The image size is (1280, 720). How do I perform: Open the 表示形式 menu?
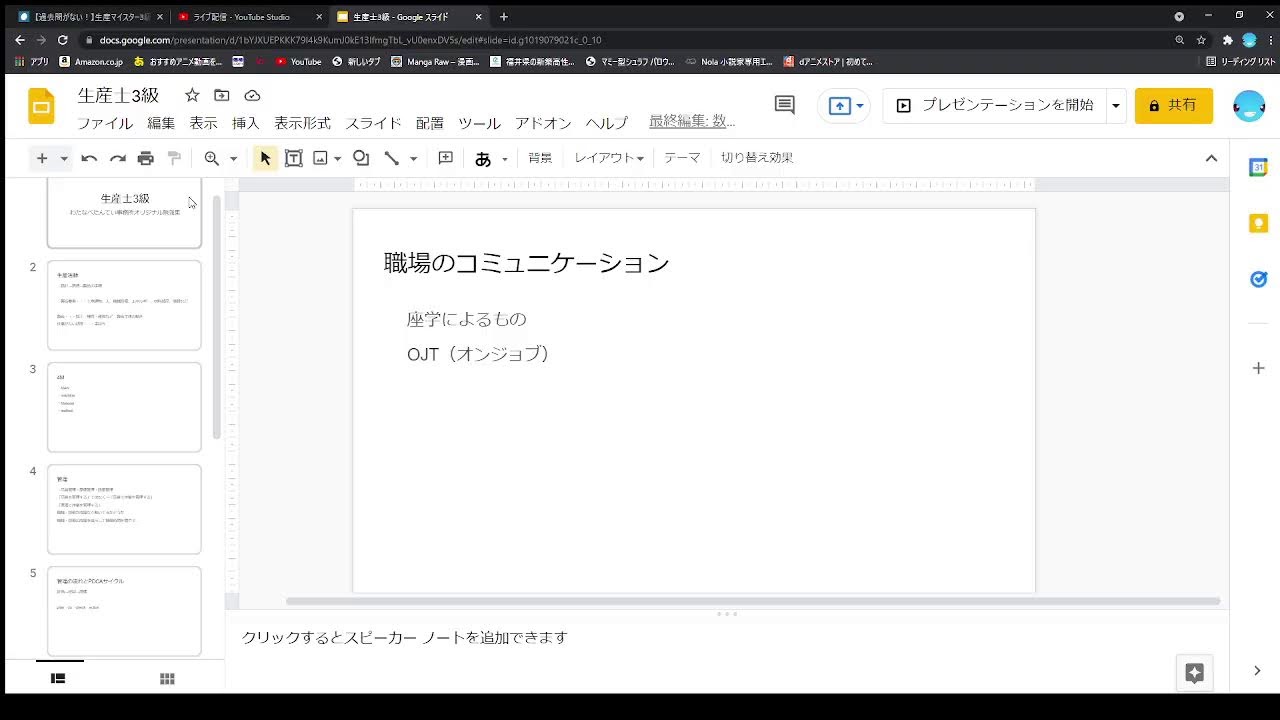point(302,123)
